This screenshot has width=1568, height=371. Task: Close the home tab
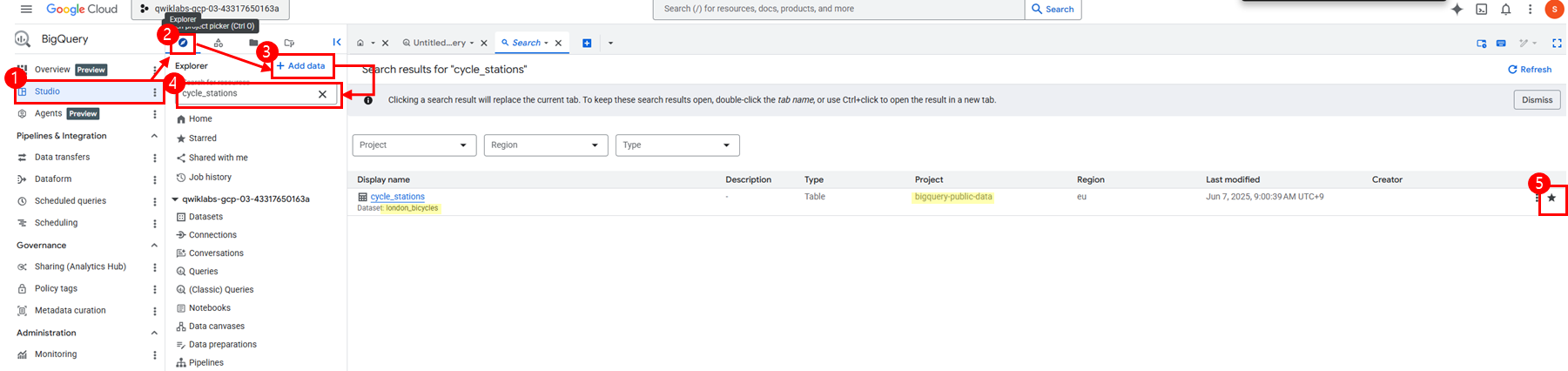385,43
